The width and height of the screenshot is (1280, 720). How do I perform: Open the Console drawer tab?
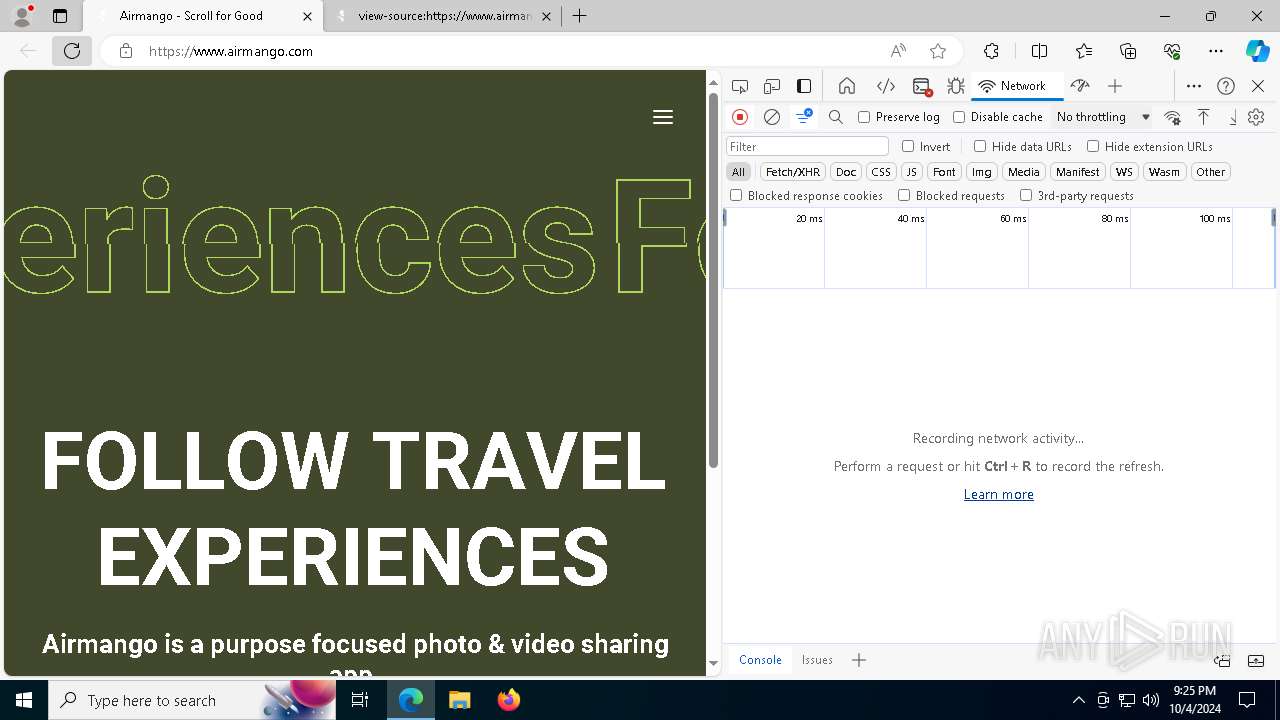760,660
